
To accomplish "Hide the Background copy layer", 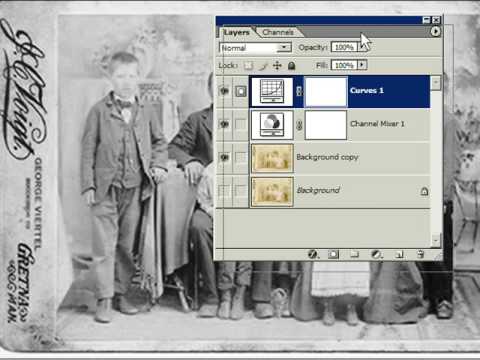I will coord(225,157).
